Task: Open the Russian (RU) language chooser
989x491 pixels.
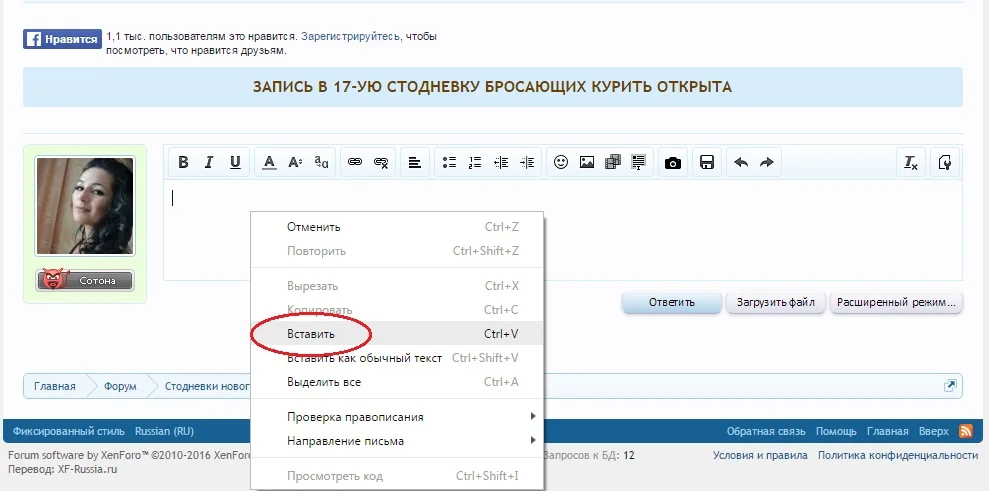Action: pos(164,432)
